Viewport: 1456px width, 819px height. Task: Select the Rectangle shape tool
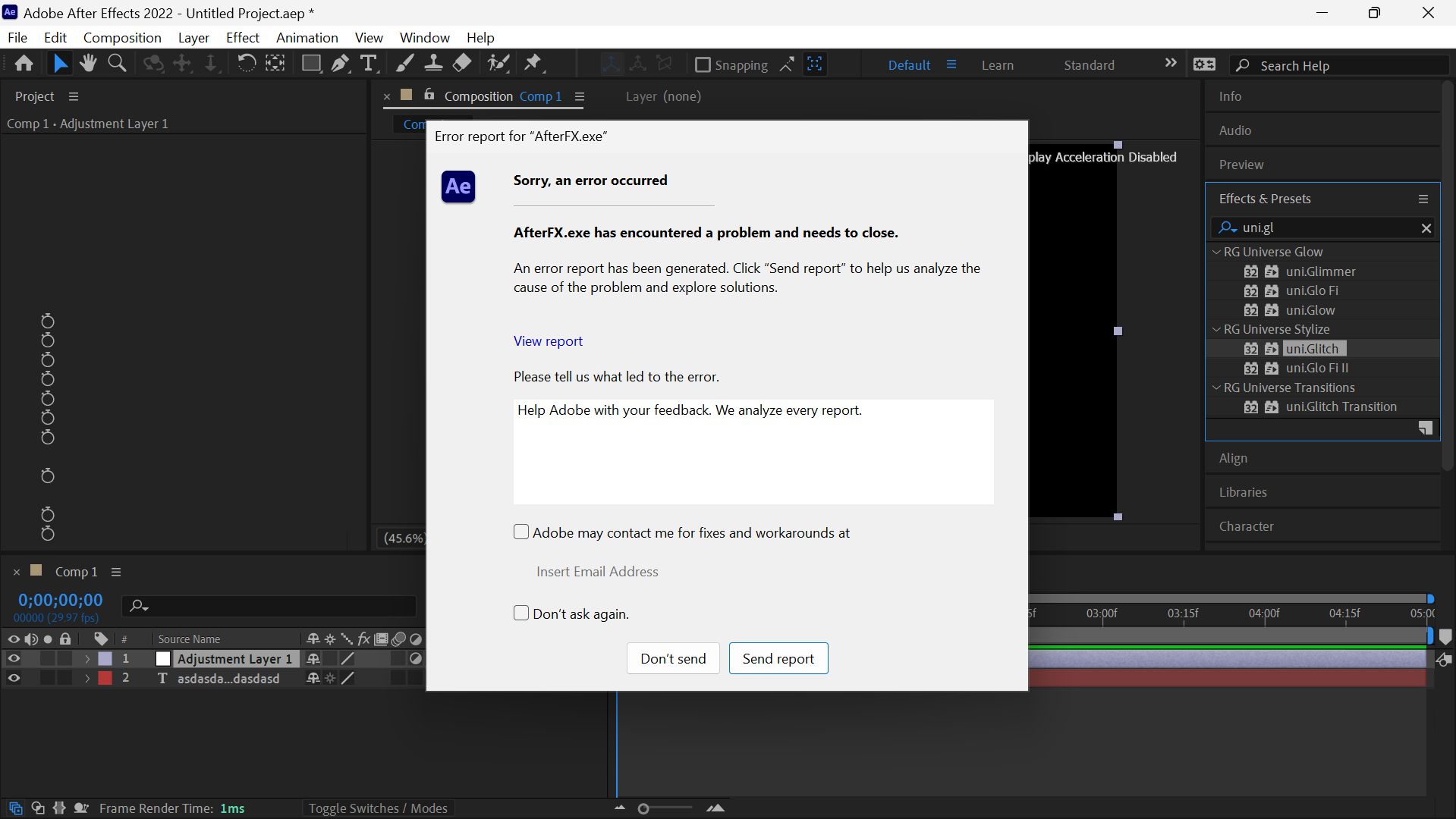tap(311, 64)
